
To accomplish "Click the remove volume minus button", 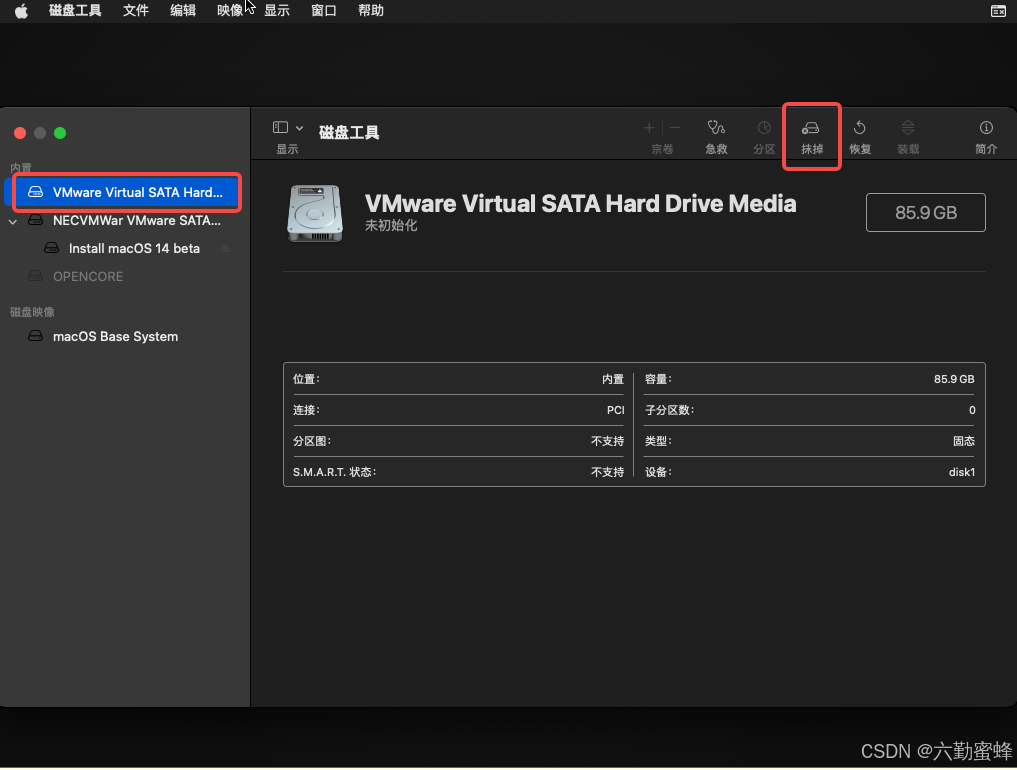I will (x=675, y=128).
